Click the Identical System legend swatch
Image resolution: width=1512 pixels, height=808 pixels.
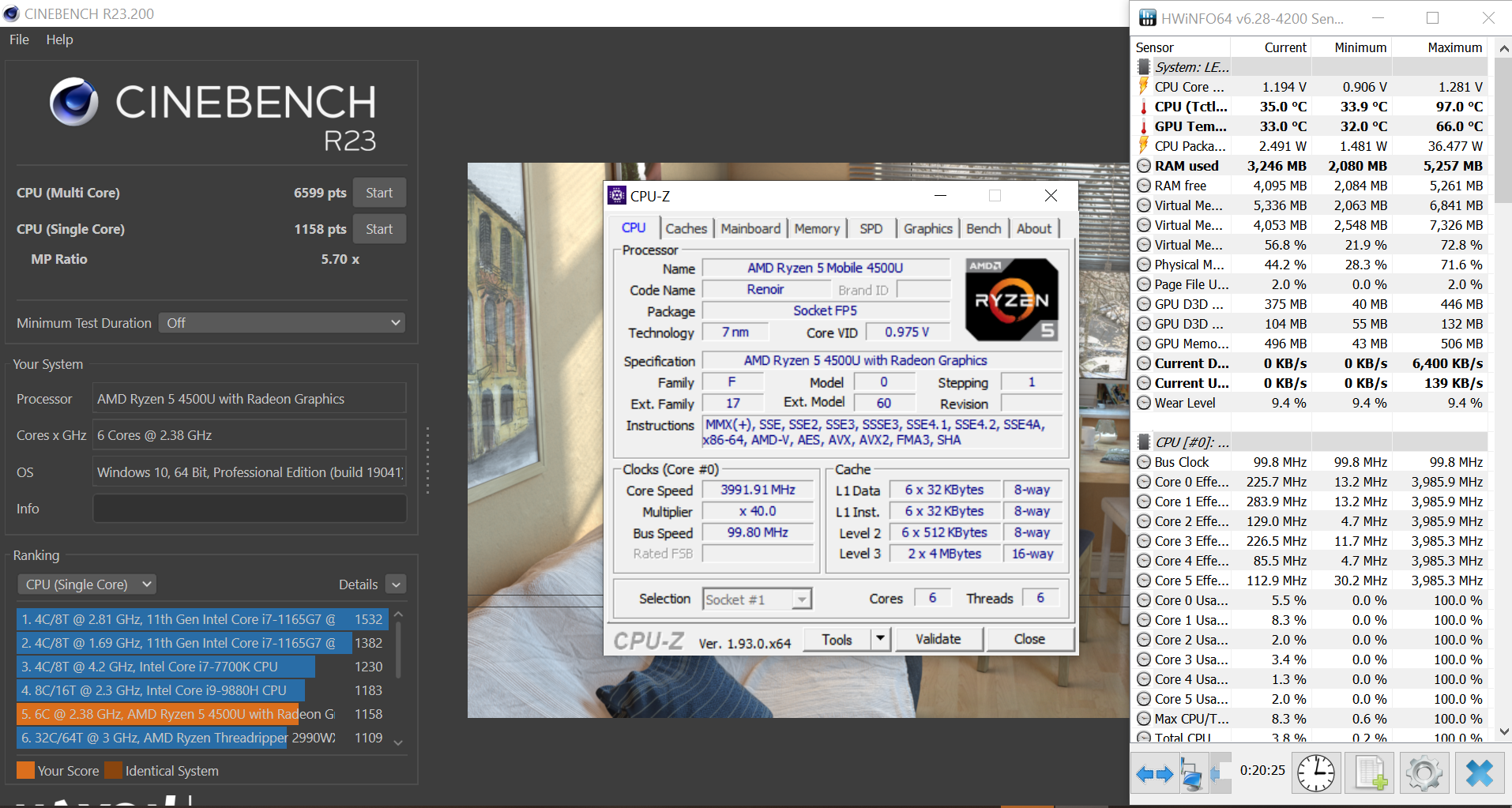click(113, 770)
